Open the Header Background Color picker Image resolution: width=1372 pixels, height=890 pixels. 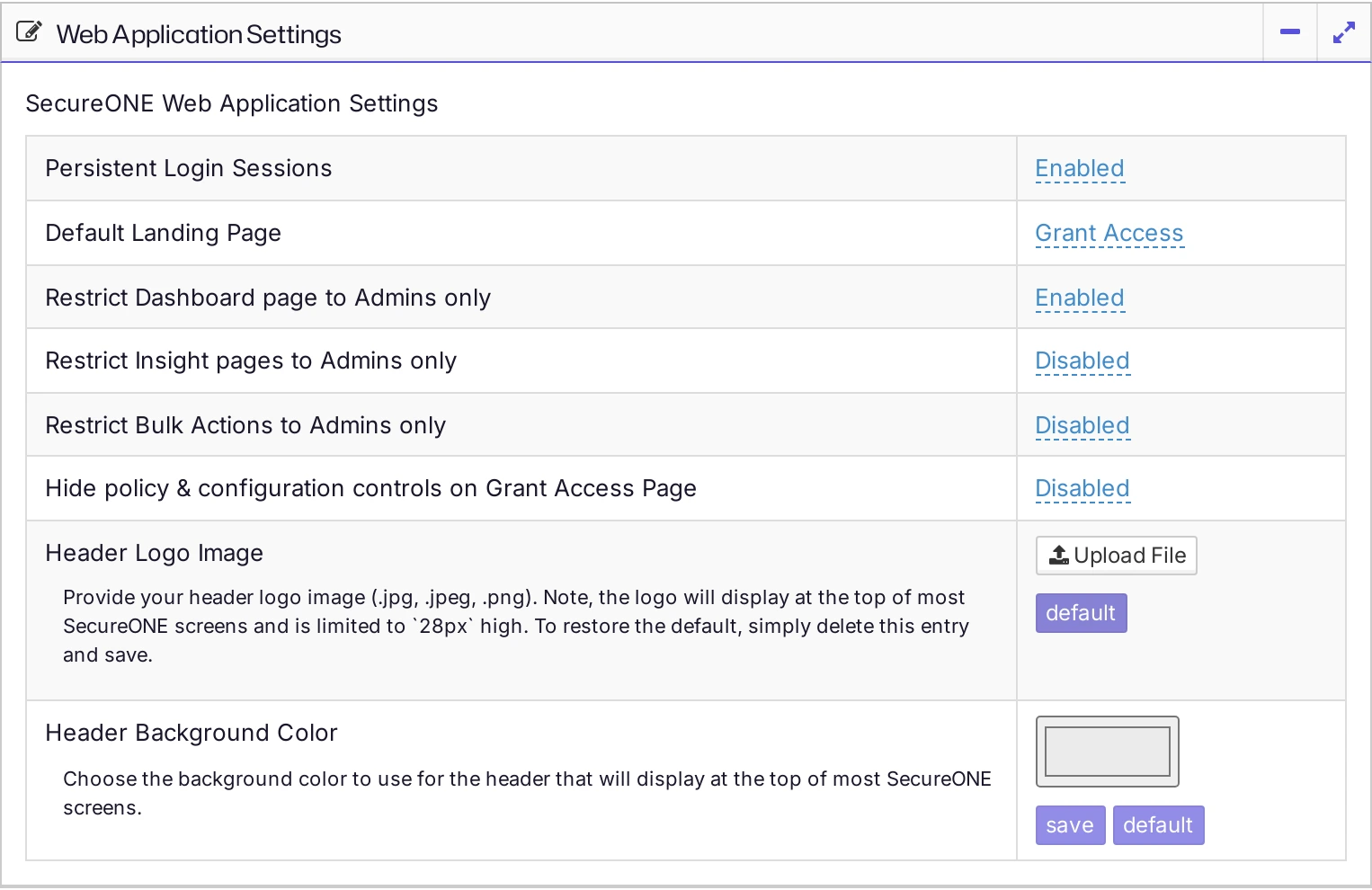click(1108, 752)
